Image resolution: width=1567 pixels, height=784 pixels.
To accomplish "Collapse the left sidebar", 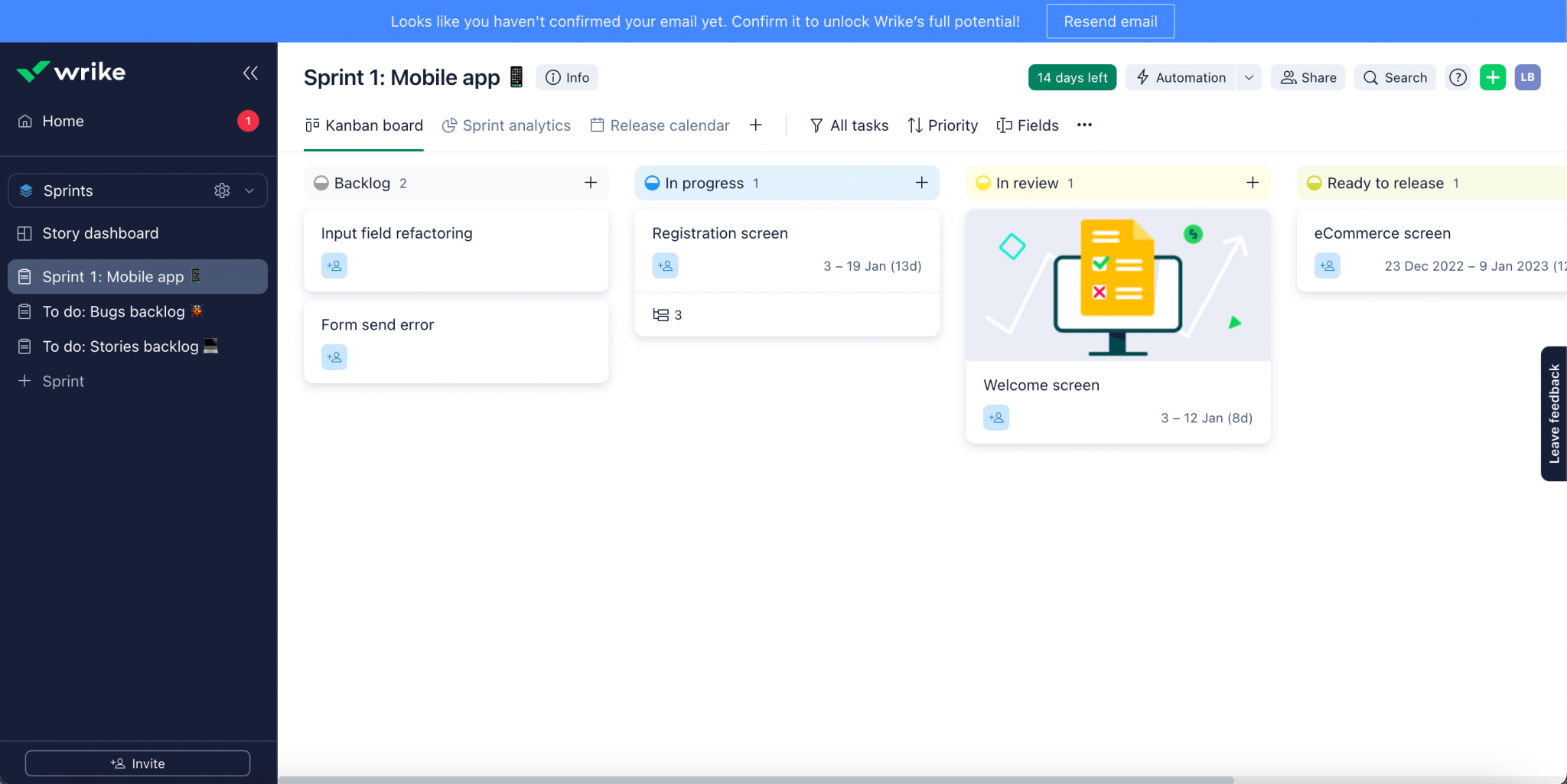I will pyautogui.click(x=251, y=73).
